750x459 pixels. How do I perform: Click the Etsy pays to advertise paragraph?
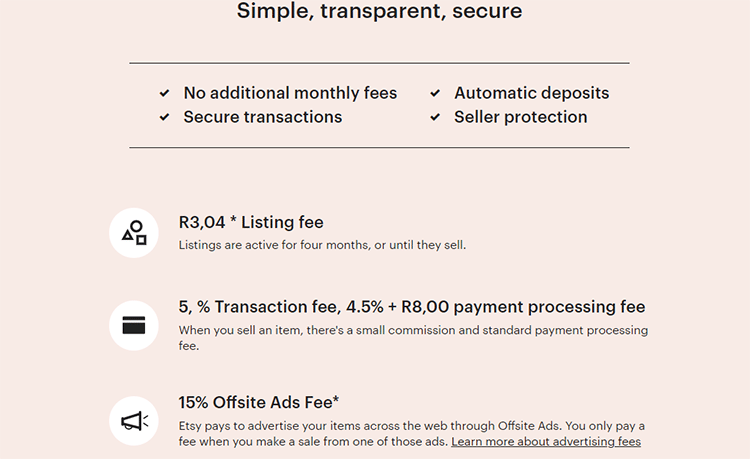click(x=411, y=426)
